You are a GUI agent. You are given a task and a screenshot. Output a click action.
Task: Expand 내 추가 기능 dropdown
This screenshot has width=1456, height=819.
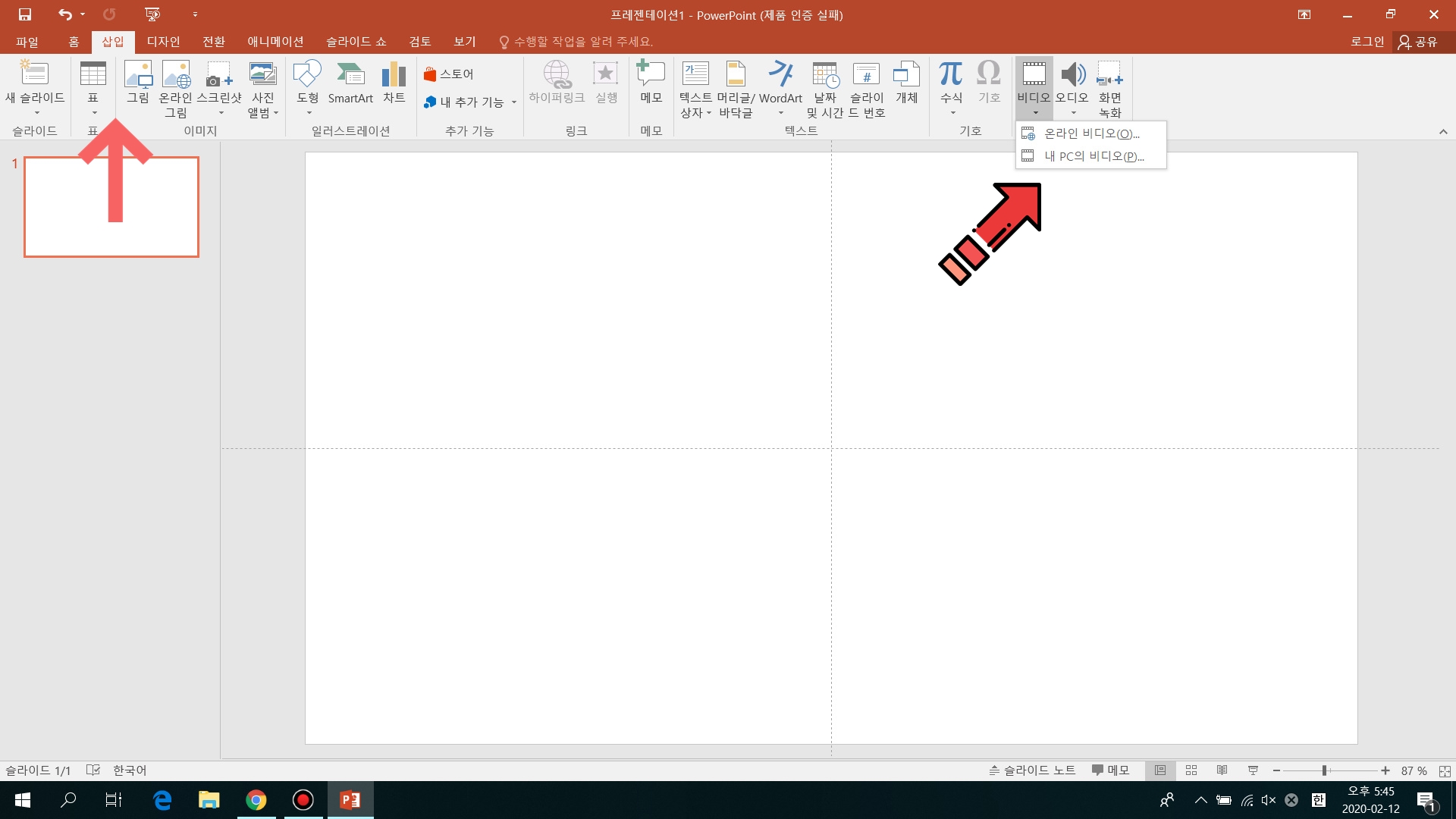coord(514,102)
